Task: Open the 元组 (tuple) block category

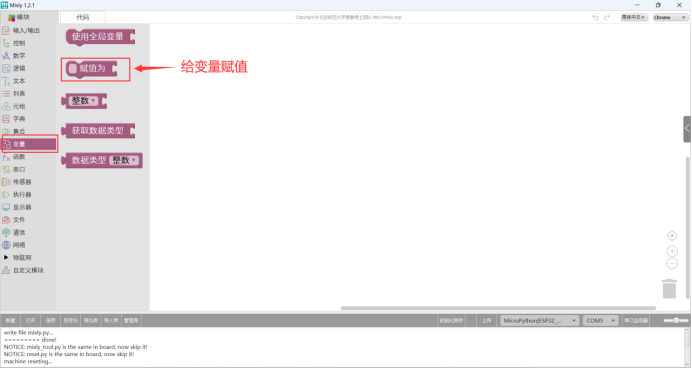Action: click(x=19, y=106)
